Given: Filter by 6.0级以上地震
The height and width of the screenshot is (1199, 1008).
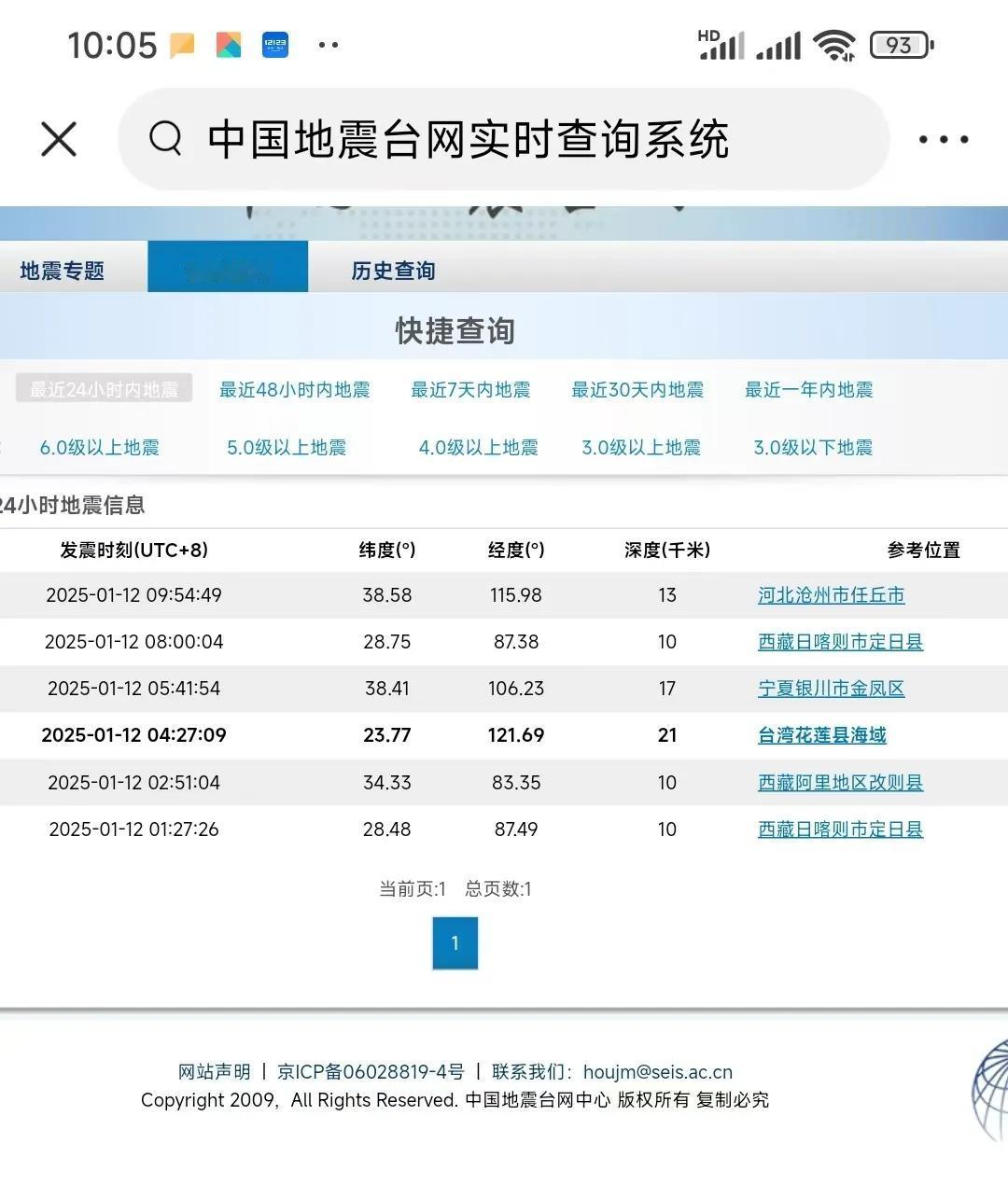Looking at the screenshot, I should click(99, 447).
